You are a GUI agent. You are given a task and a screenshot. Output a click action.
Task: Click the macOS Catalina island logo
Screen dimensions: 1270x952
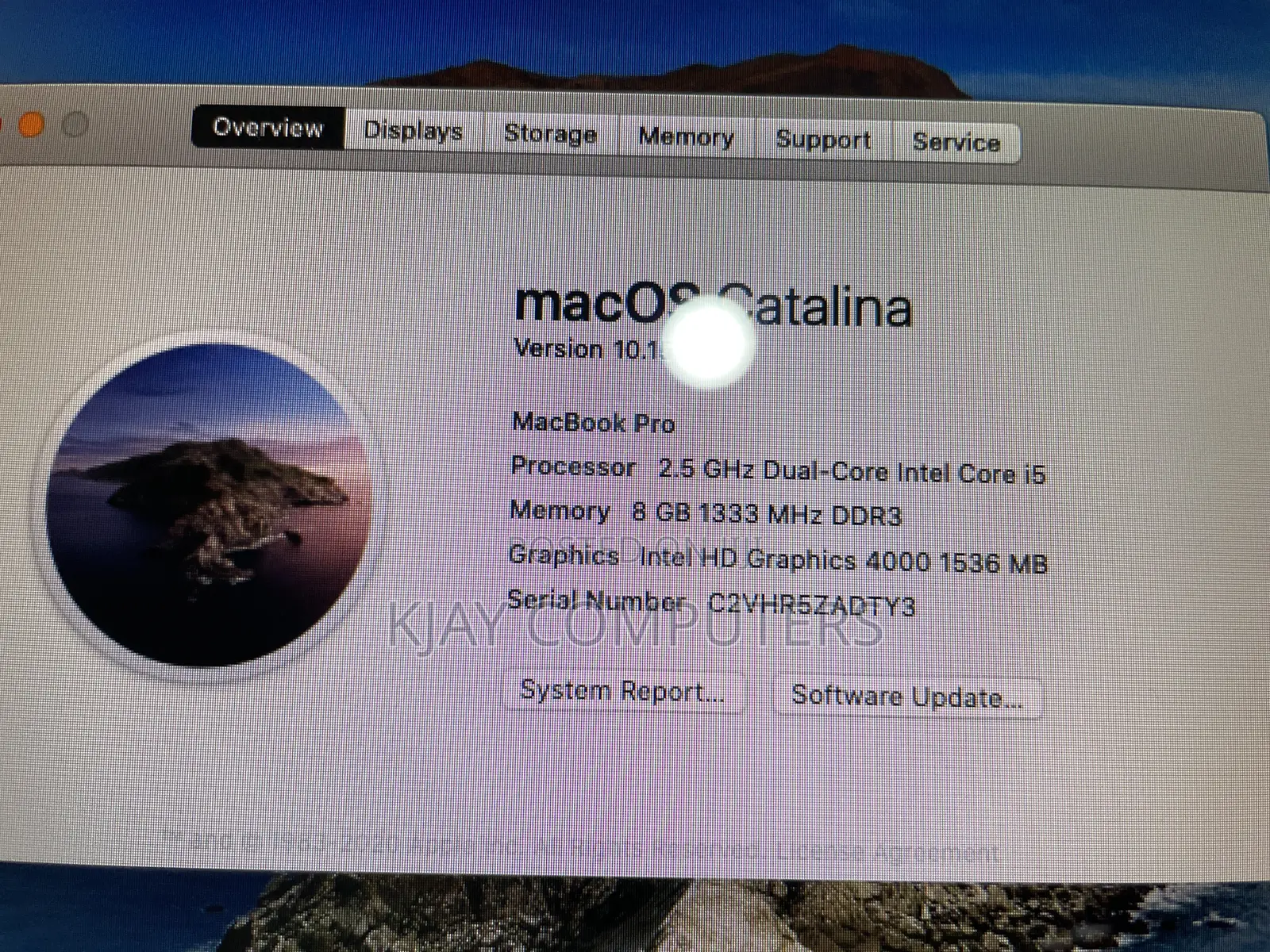click(x=210, y=504)
